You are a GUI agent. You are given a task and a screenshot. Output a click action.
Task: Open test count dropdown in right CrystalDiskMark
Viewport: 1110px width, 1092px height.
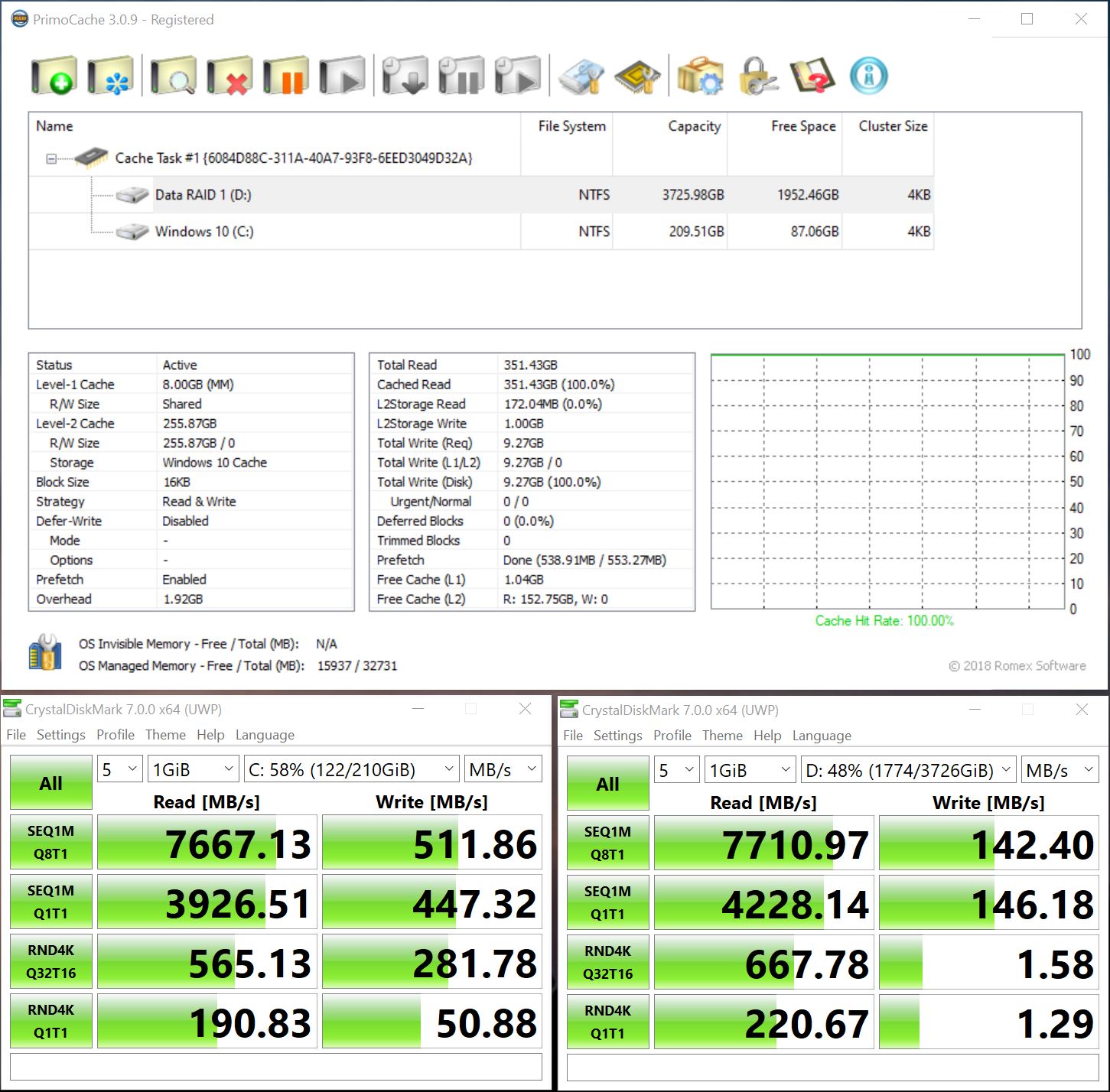[x=677, y=770]
